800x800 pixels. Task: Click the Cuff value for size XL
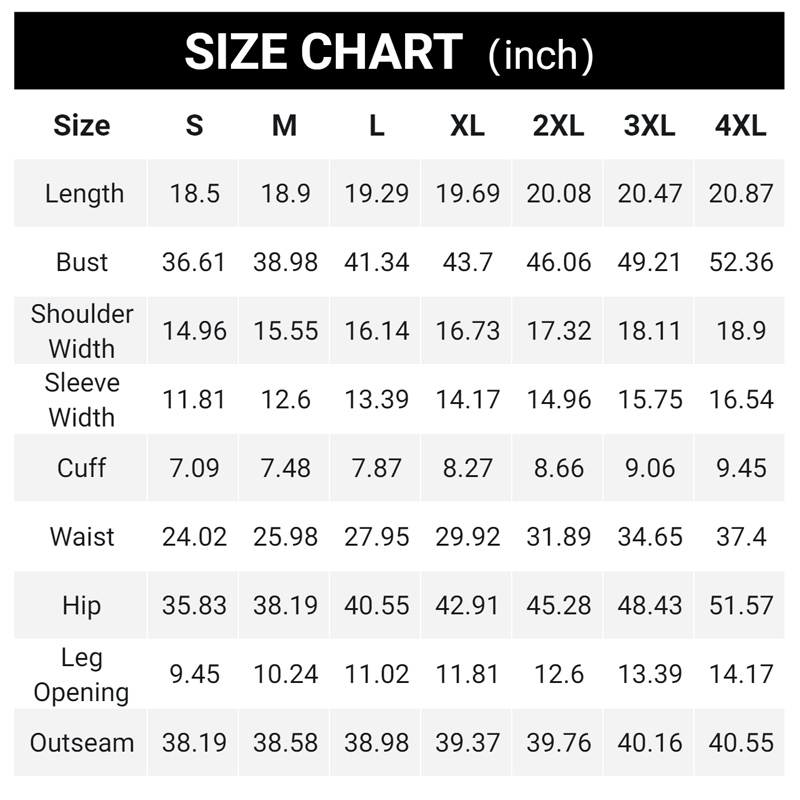[x=467, y=468]
